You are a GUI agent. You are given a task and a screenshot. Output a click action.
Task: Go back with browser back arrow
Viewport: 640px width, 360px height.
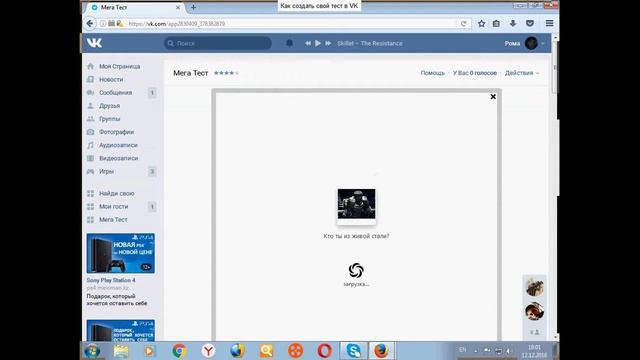(x=90, y=23)
